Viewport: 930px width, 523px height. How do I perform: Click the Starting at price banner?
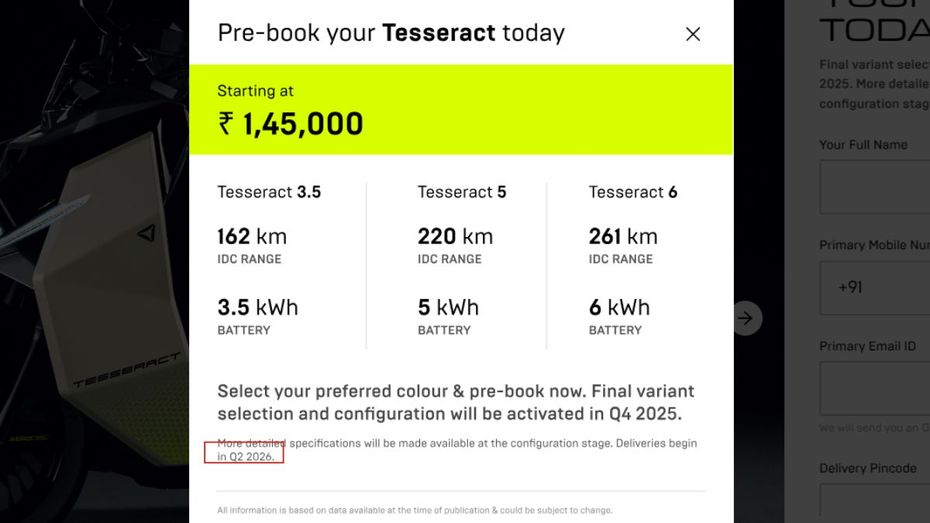[461, 110]
